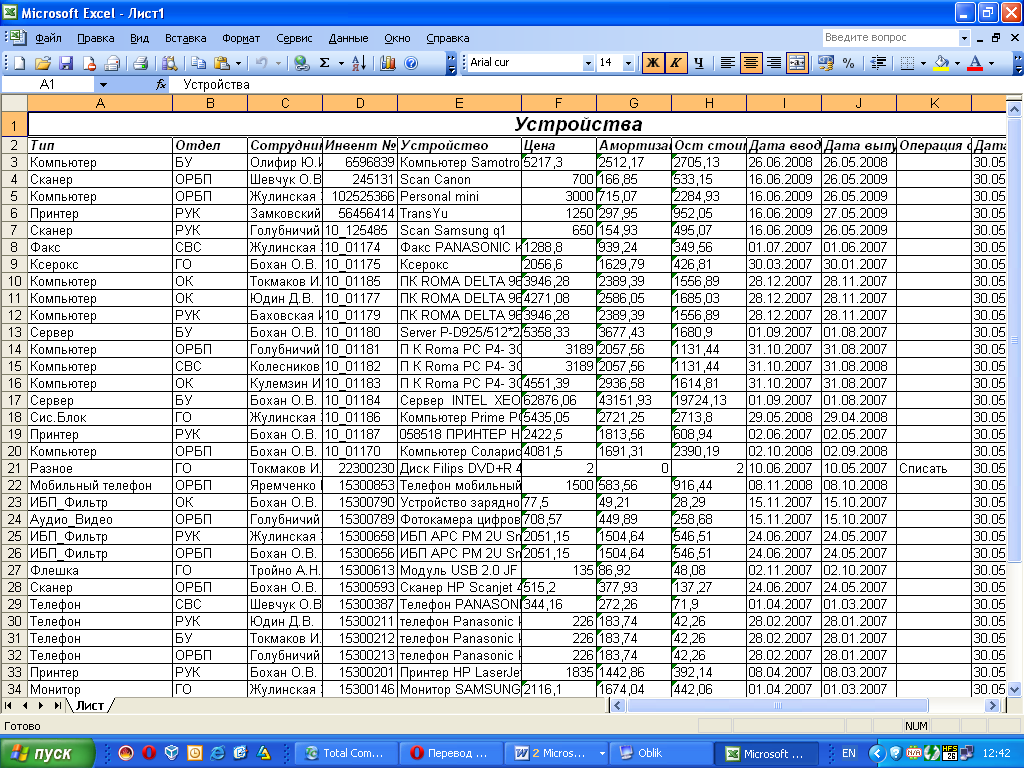Open the Вставка menu
Screen dimensions: 1024x768
coord(185,38)
